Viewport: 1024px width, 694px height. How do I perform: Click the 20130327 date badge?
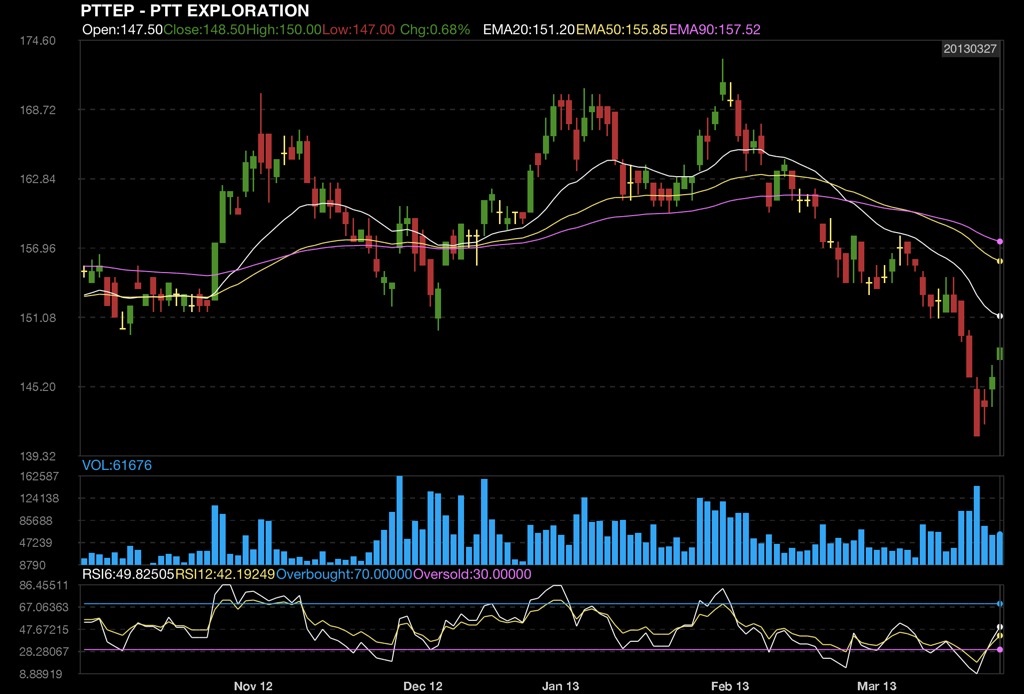tap(970, 49)
